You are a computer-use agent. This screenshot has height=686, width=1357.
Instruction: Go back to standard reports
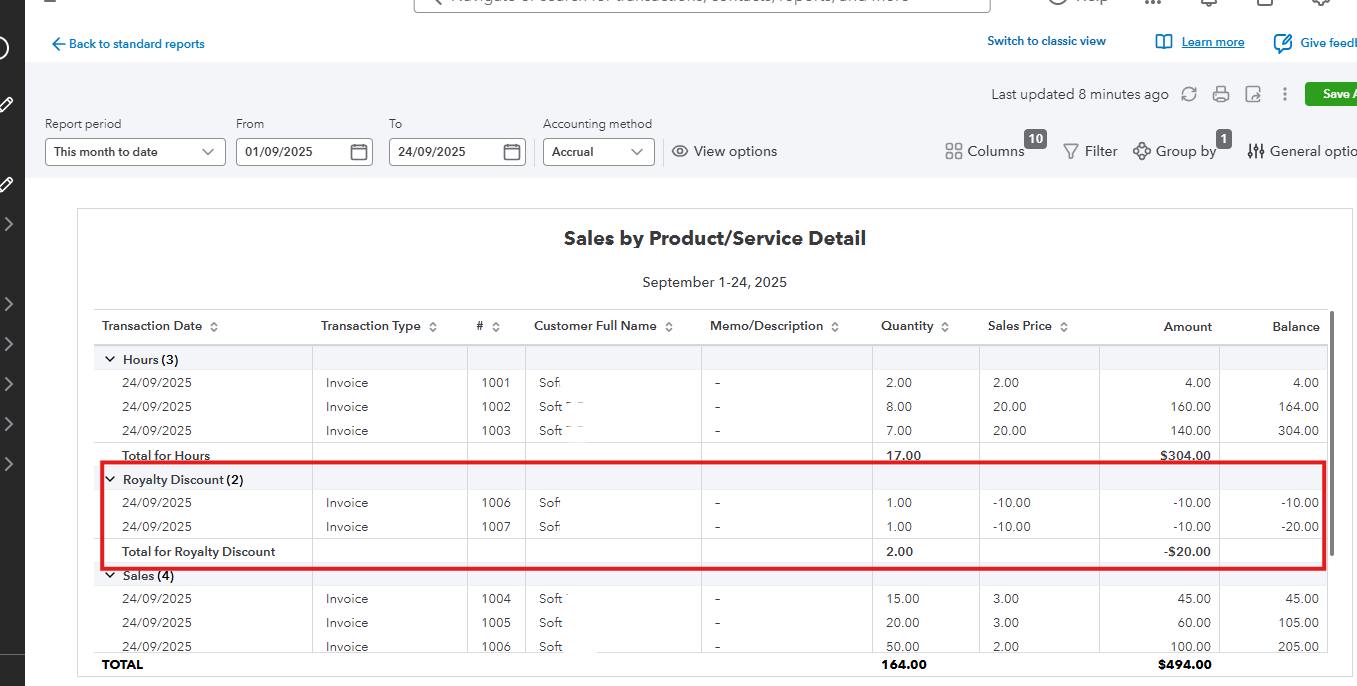128,44
